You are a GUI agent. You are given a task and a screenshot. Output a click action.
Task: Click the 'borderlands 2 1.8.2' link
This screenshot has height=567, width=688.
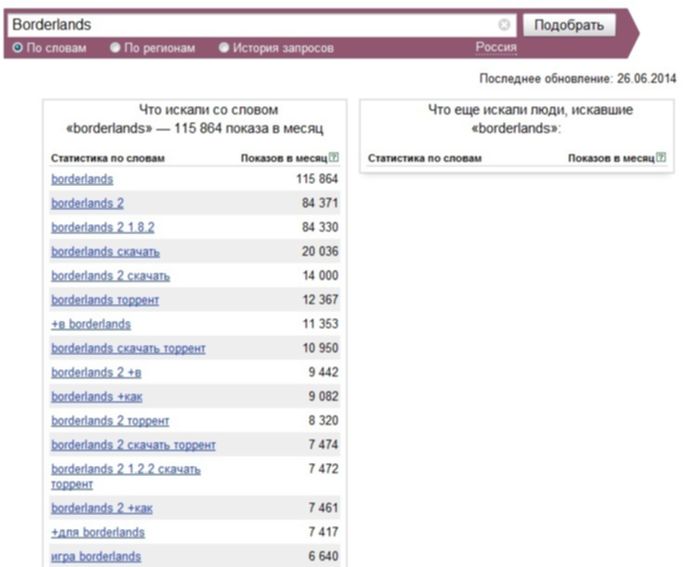pos(103,227)
